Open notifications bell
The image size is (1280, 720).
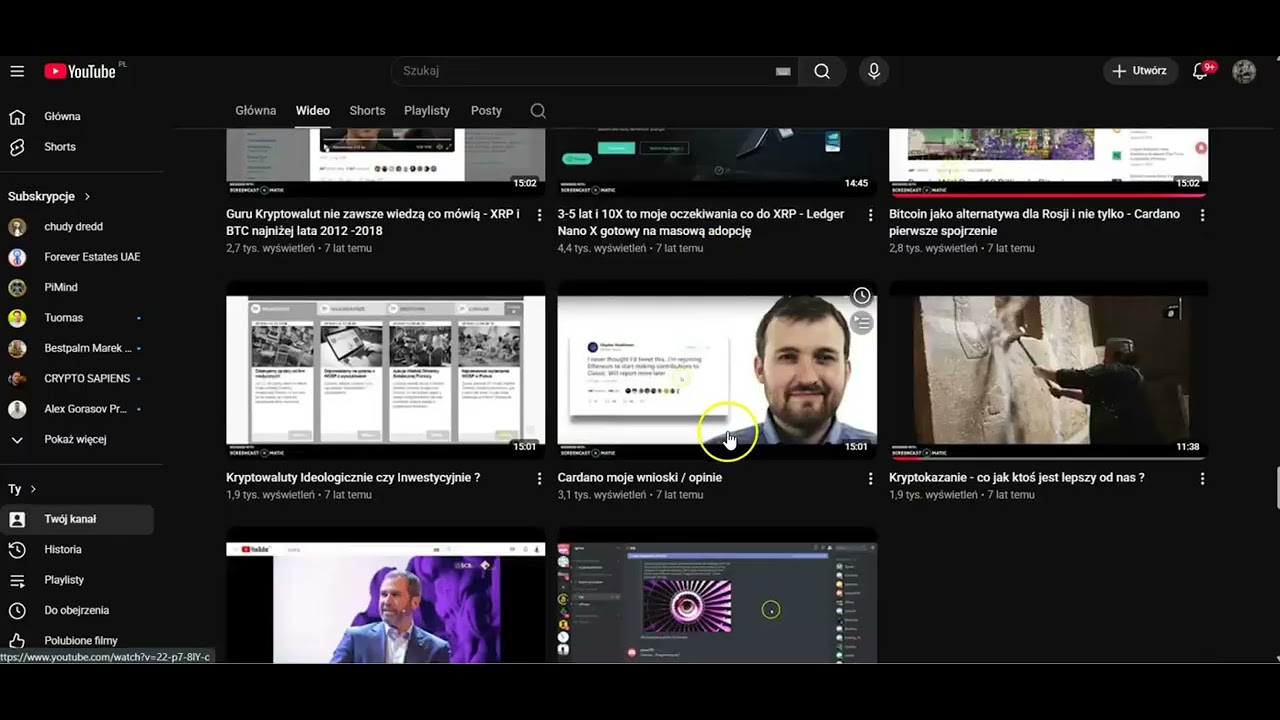tap(1201, 71)
